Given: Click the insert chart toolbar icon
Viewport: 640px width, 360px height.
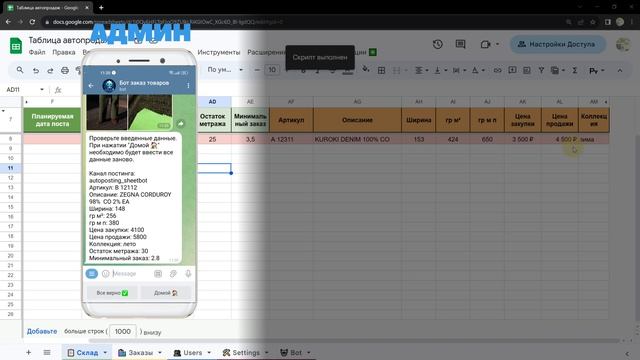Looking at the screenshot, I should (527, 71).
